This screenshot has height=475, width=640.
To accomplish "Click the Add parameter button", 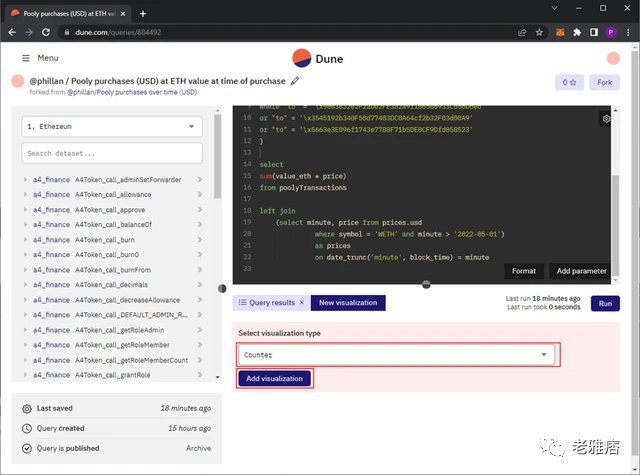I will pos(581,271).
